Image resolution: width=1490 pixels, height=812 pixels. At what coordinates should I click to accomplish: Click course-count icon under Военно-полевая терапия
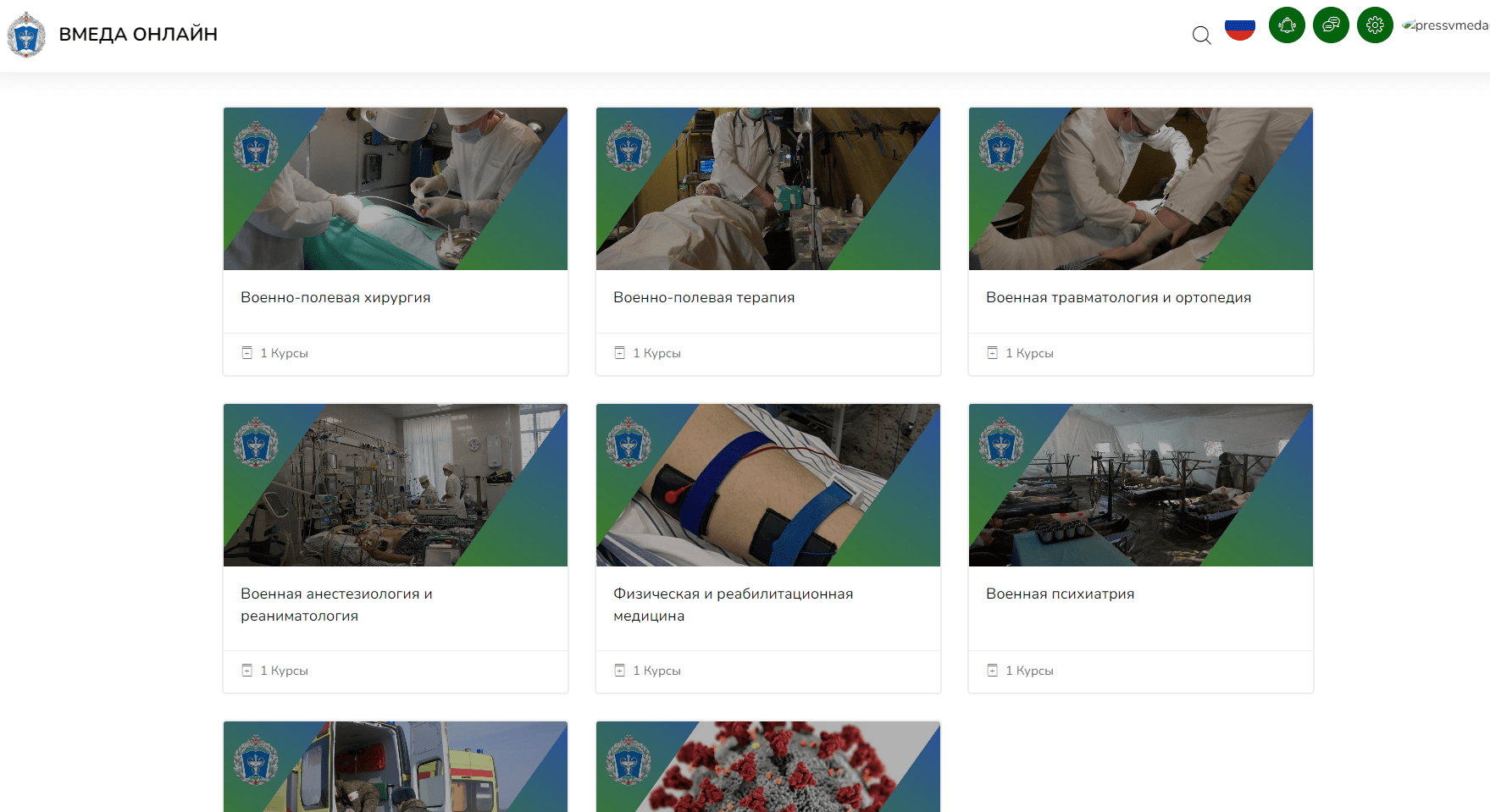point(620,352)
